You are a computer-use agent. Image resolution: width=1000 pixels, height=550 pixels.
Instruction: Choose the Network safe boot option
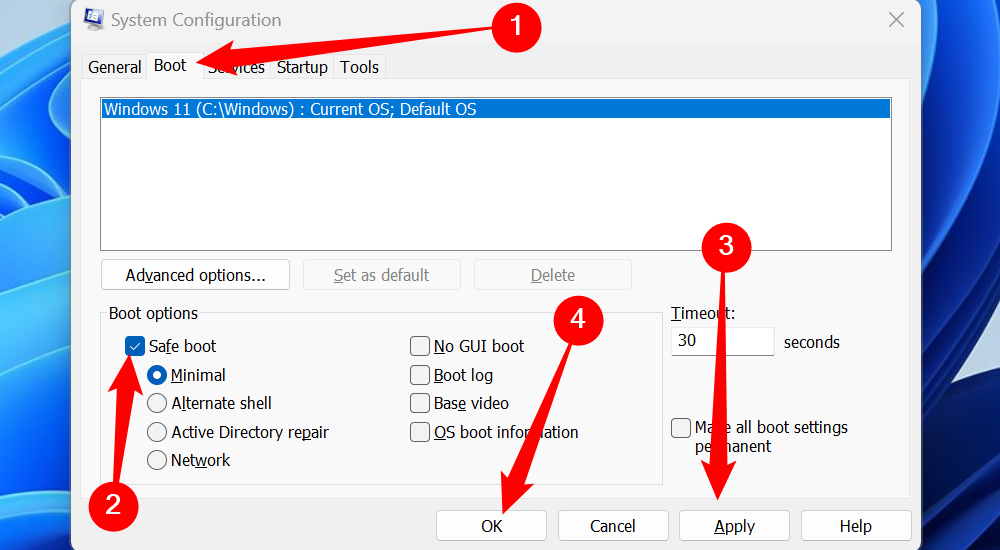tap(157, 460)
